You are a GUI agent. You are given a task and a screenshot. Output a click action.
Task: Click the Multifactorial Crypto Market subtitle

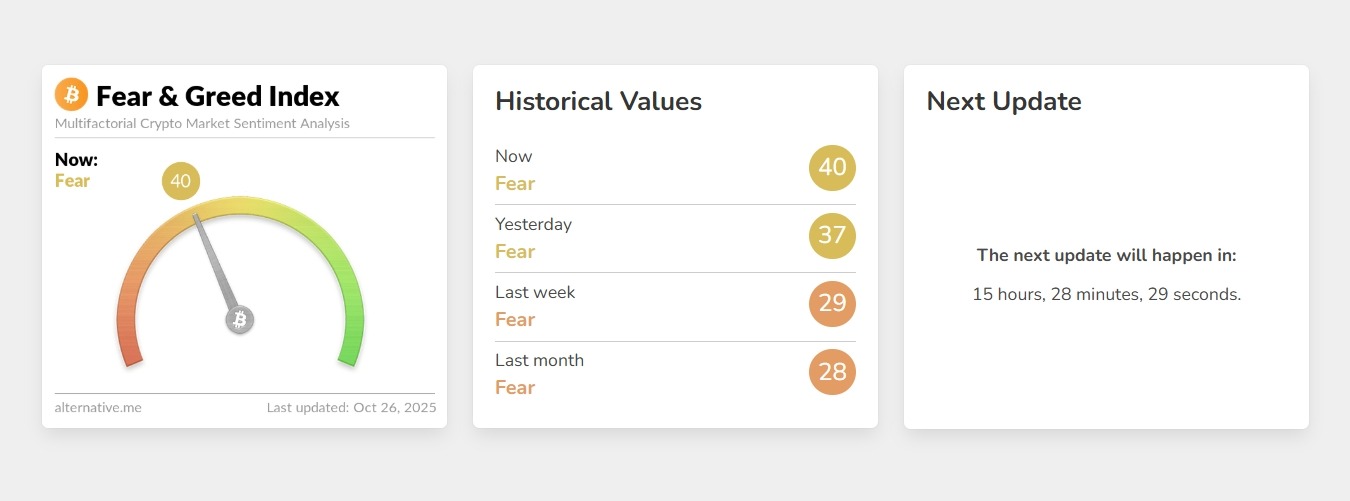[x=202, y=124]
